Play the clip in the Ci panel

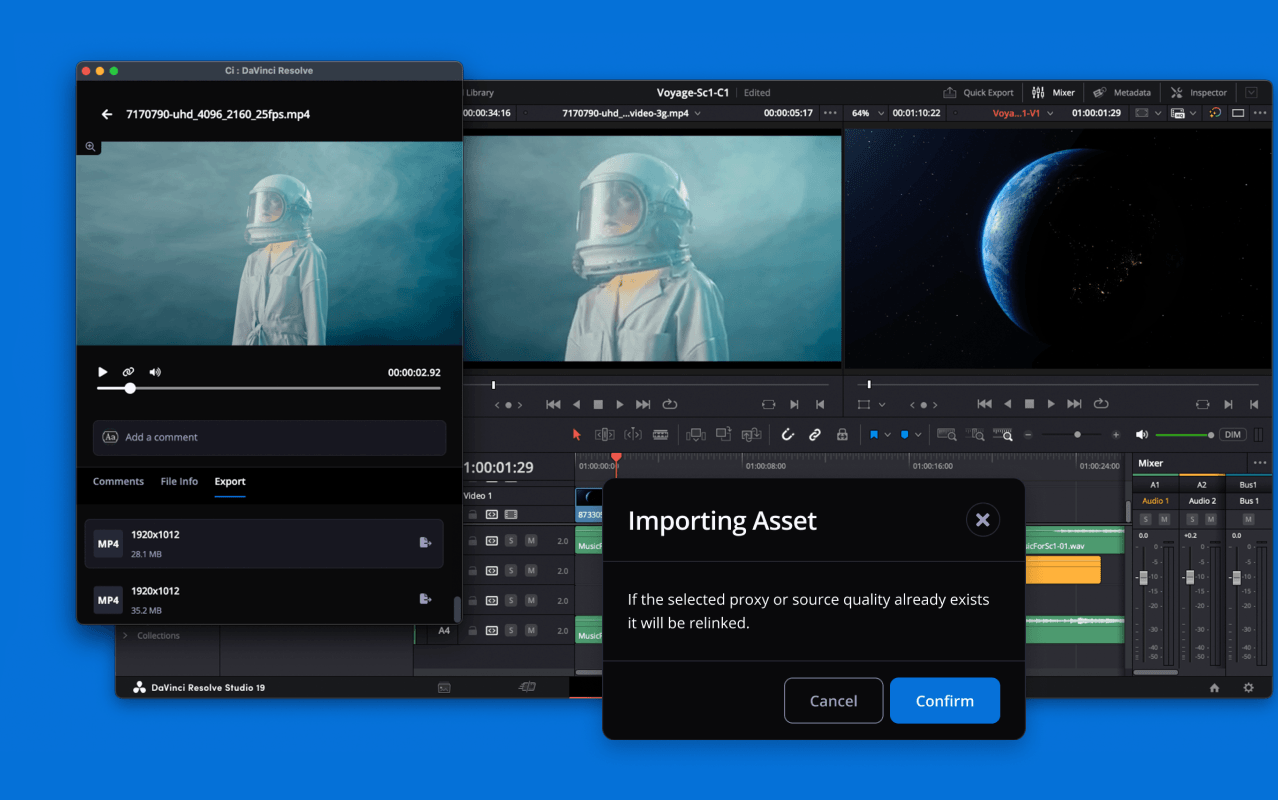pyautogui.click(x=102, y=372)
